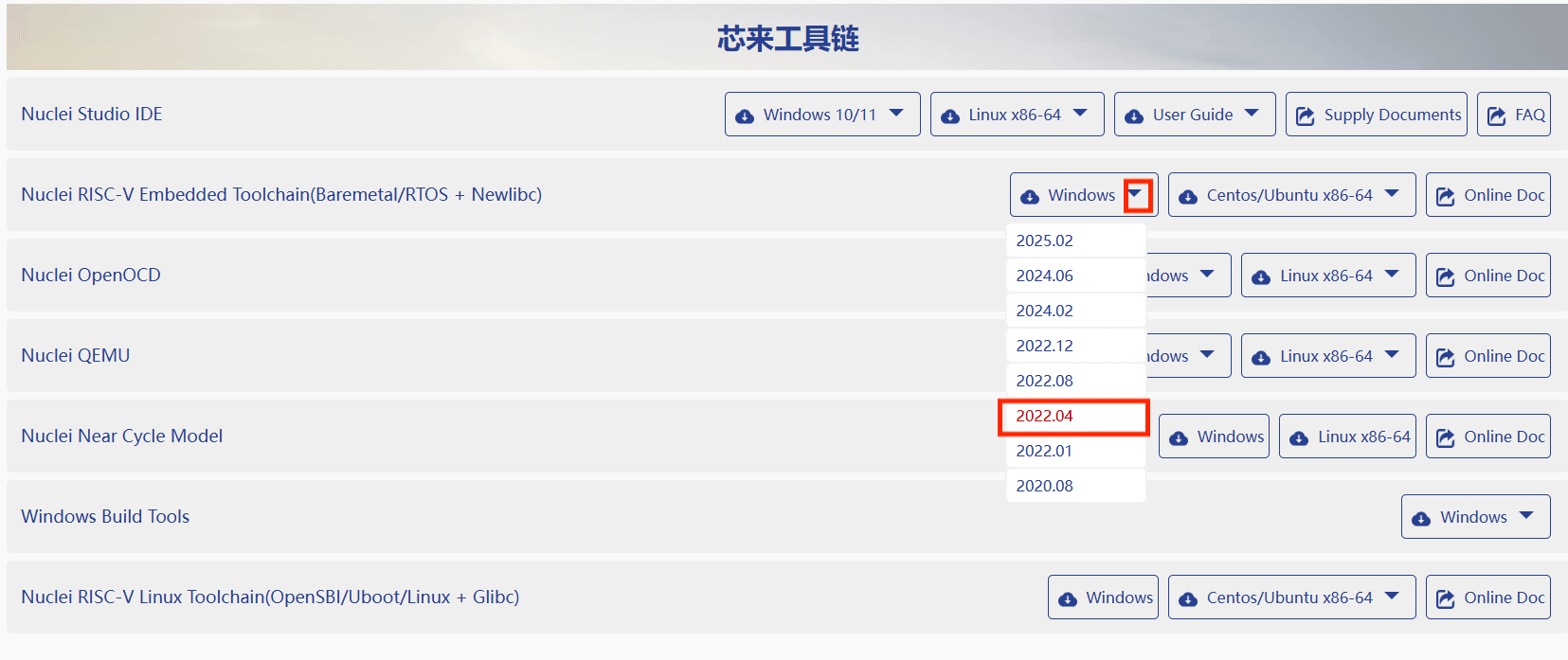The height and width of the screenshot is (660, 1568).
Task: Click Windows button in Linux Toolchain row
Action: coord(1103,598)
